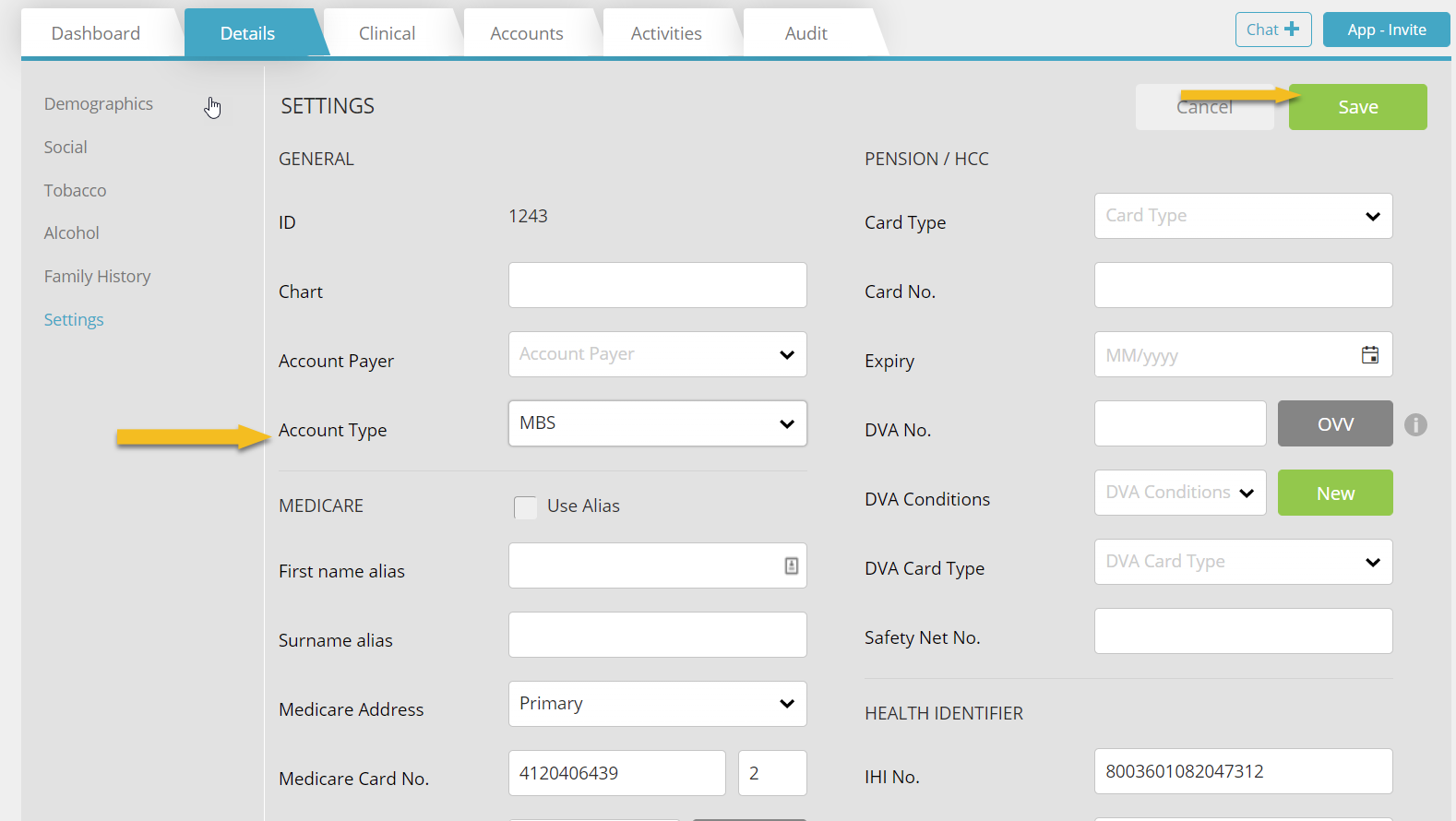Click the Card No. input field
This screenshot has height=821, width=1456.
click(x=1244, y=285)
